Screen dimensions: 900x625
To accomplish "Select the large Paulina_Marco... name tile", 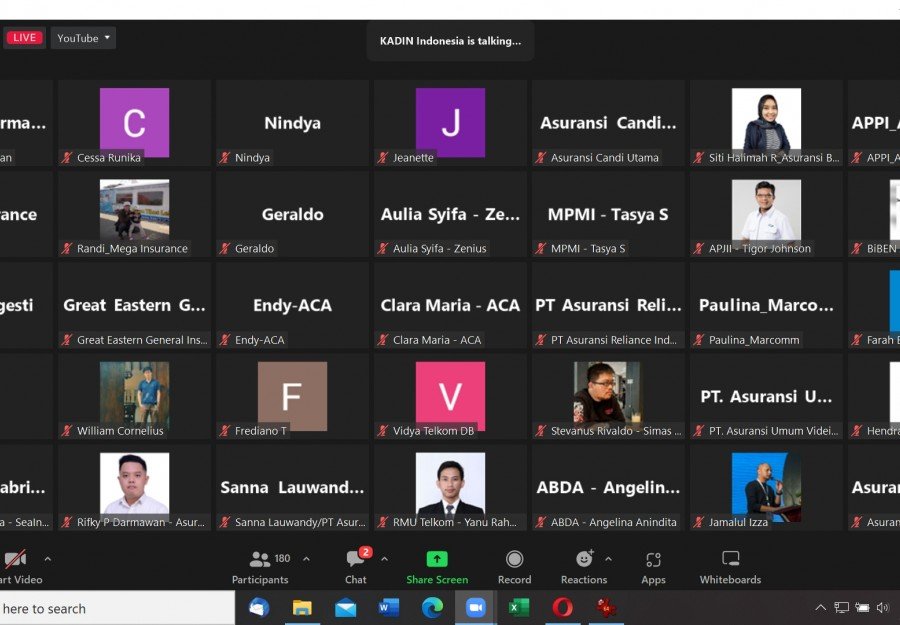I will tap(766, 305).
